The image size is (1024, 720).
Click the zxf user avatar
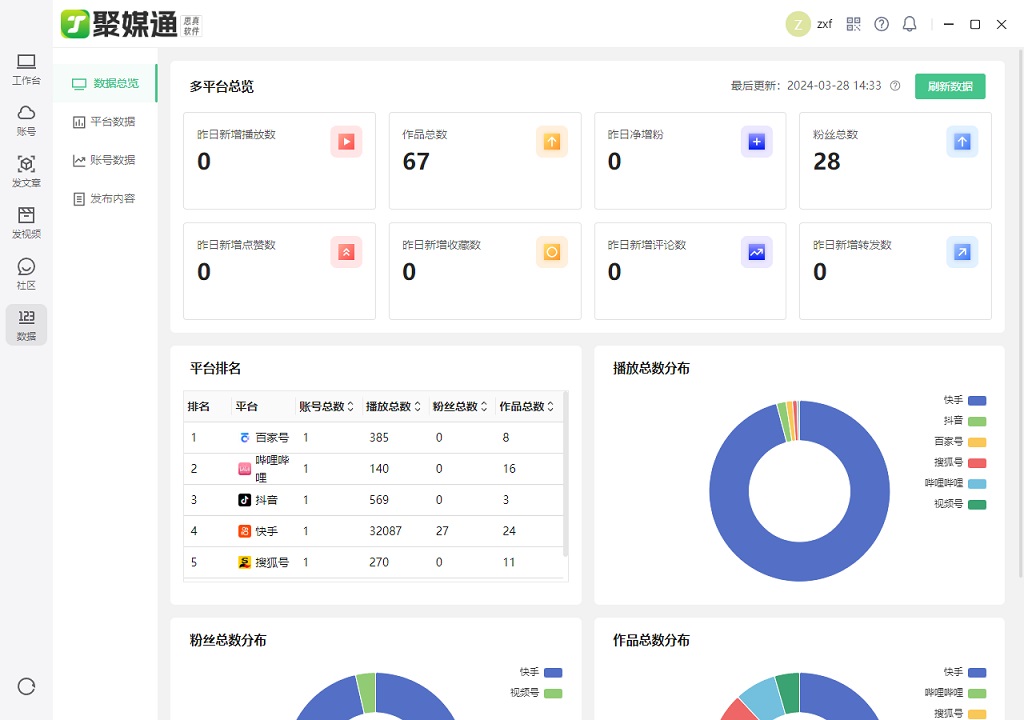click(800, 23)
